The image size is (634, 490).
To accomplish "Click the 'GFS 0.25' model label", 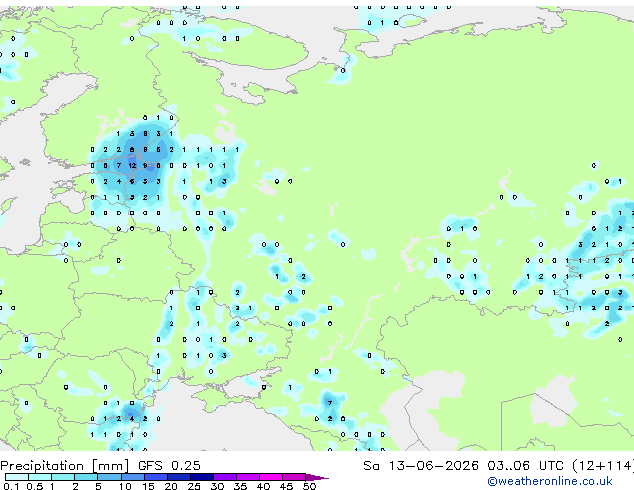I will coord(169,466).
